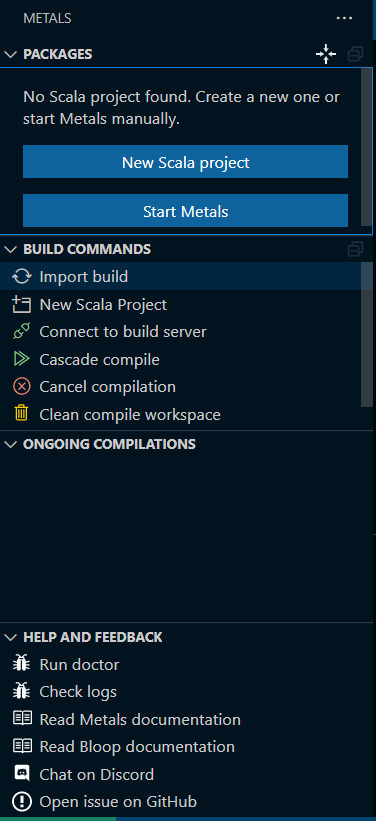Click the New Scala Project folder icon
376x821 pixels.
click(x=21, y=304)
